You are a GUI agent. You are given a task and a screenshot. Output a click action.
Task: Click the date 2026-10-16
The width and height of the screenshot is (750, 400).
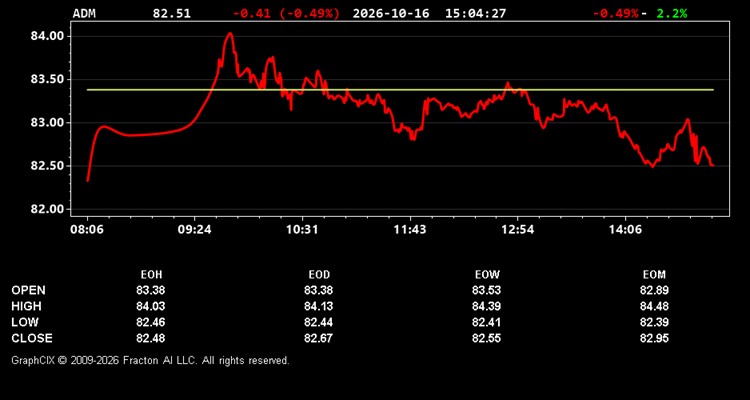[x=391, y=13]
